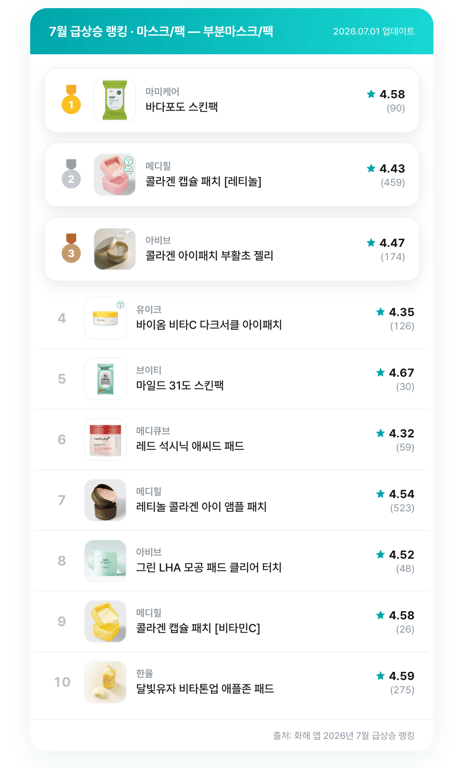Viewport: 466px width, 768px height.
Task: Open the pink 콜라겐 캡슐 패치 레티놀 thumbnail
Action: coord(115,174)
